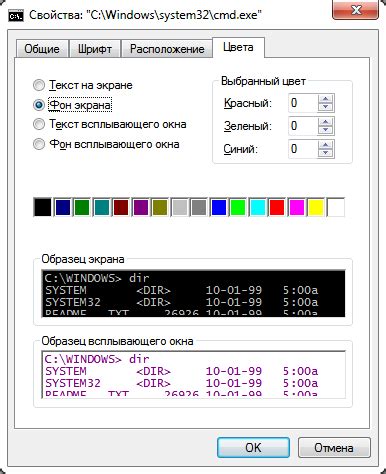
Task: Pick the bright red color swatch
Action: (x=277, y=207)
